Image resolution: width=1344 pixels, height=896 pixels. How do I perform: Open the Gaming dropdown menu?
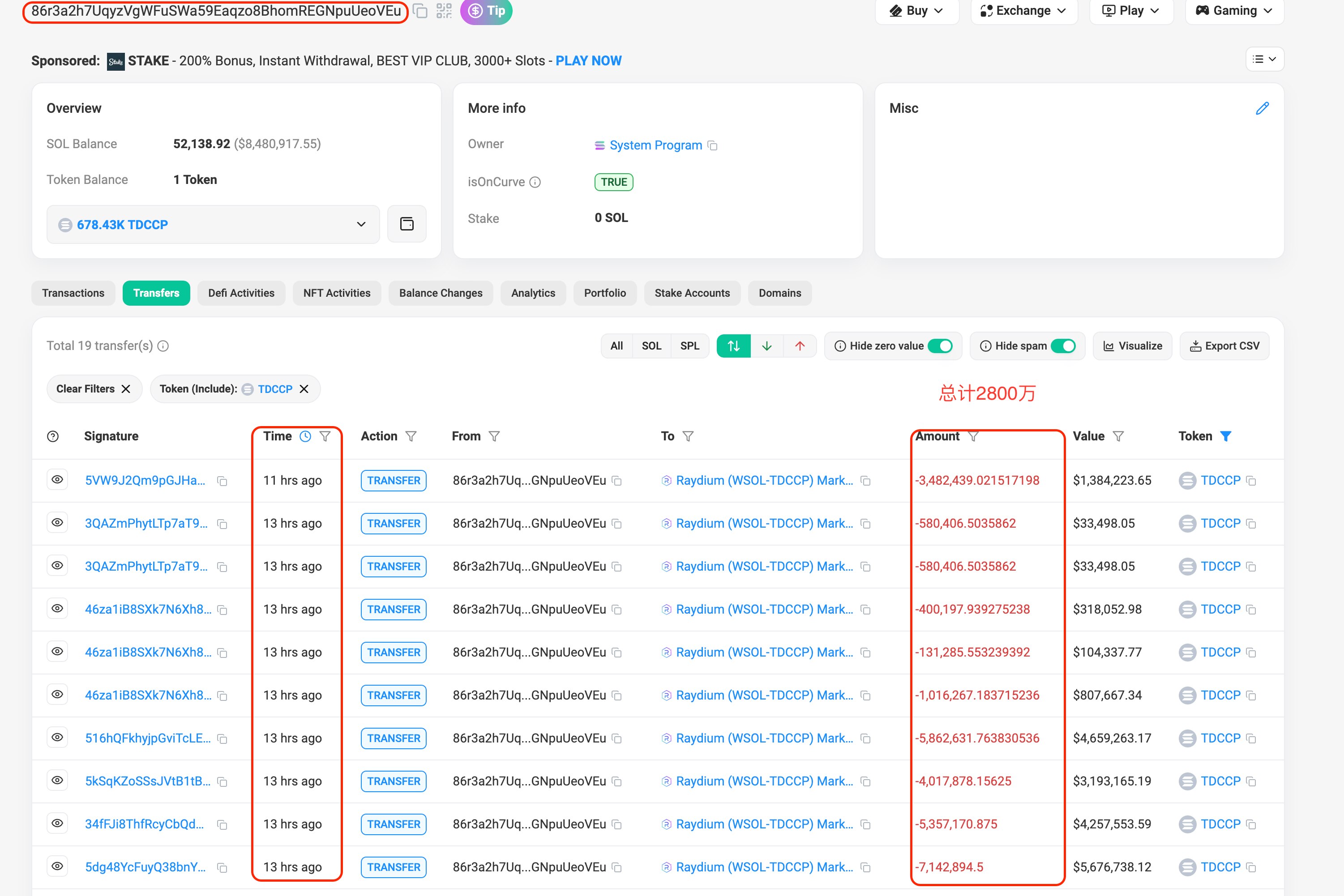(1234, 11)
